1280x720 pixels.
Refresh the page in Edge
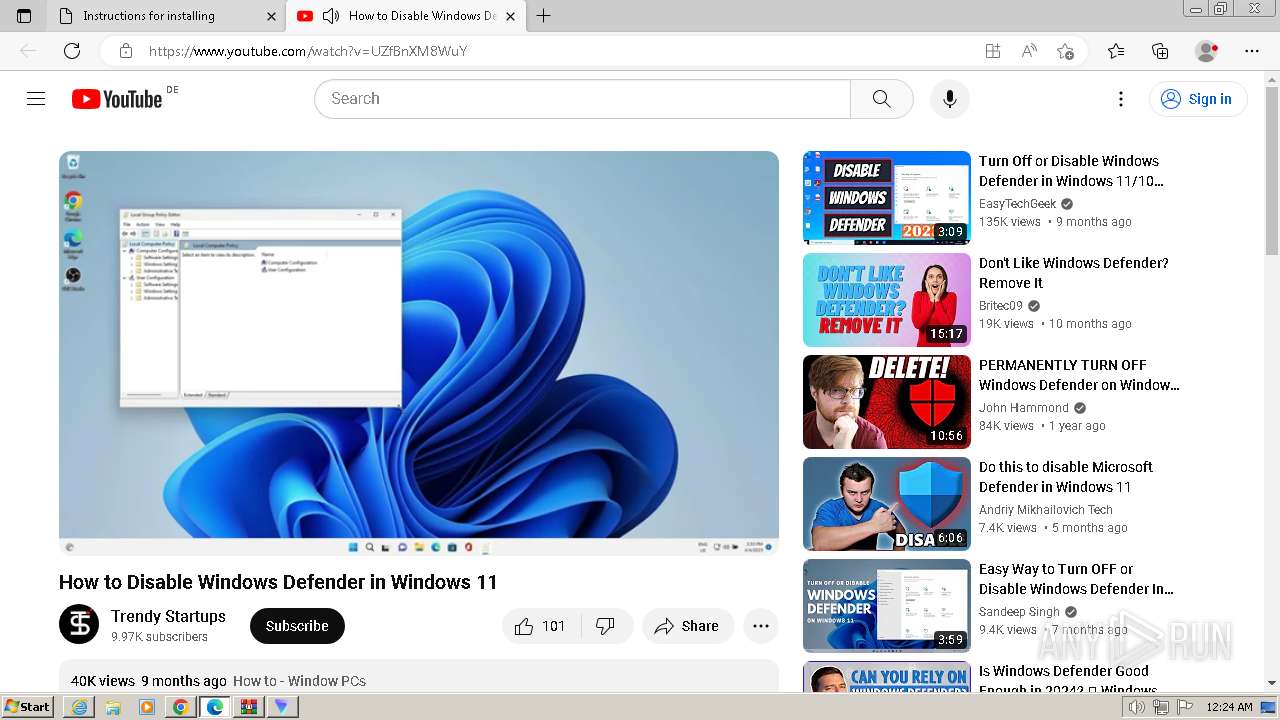pyautogui.click(x=72, y=51)
